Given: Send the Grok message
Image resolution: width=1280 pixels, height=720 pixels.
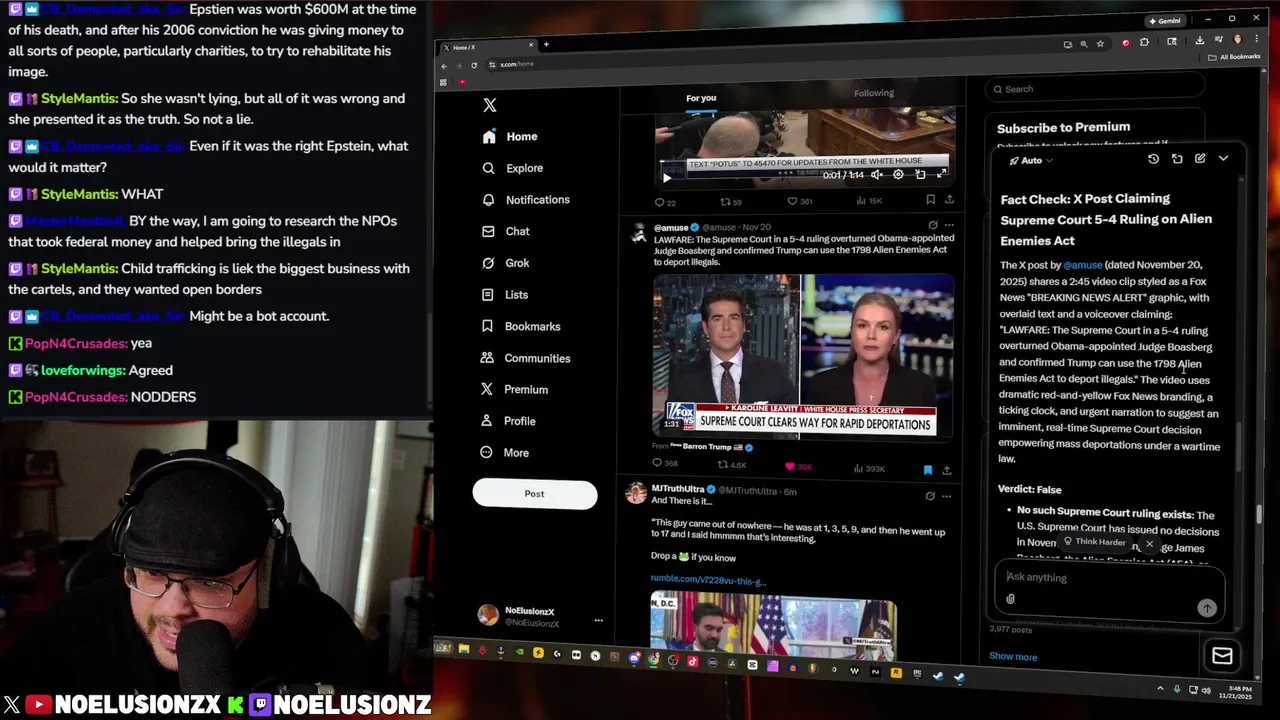Looking at the screenshot, I should [x=1207, y=608].
